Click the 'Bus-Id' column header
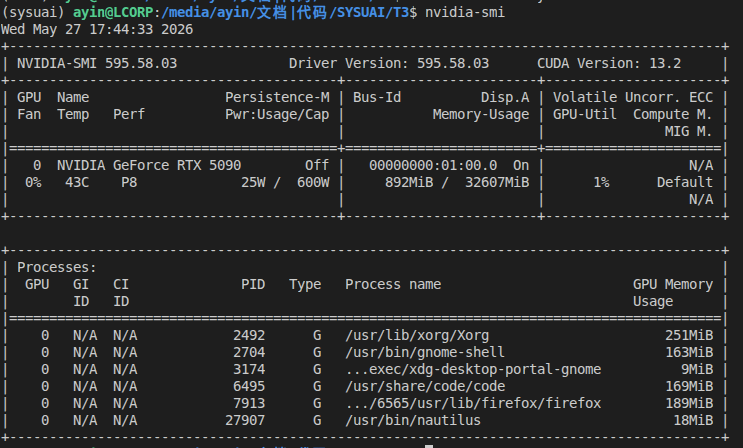The width and height of the screenshot is (743, 448). tap(377, 97)
